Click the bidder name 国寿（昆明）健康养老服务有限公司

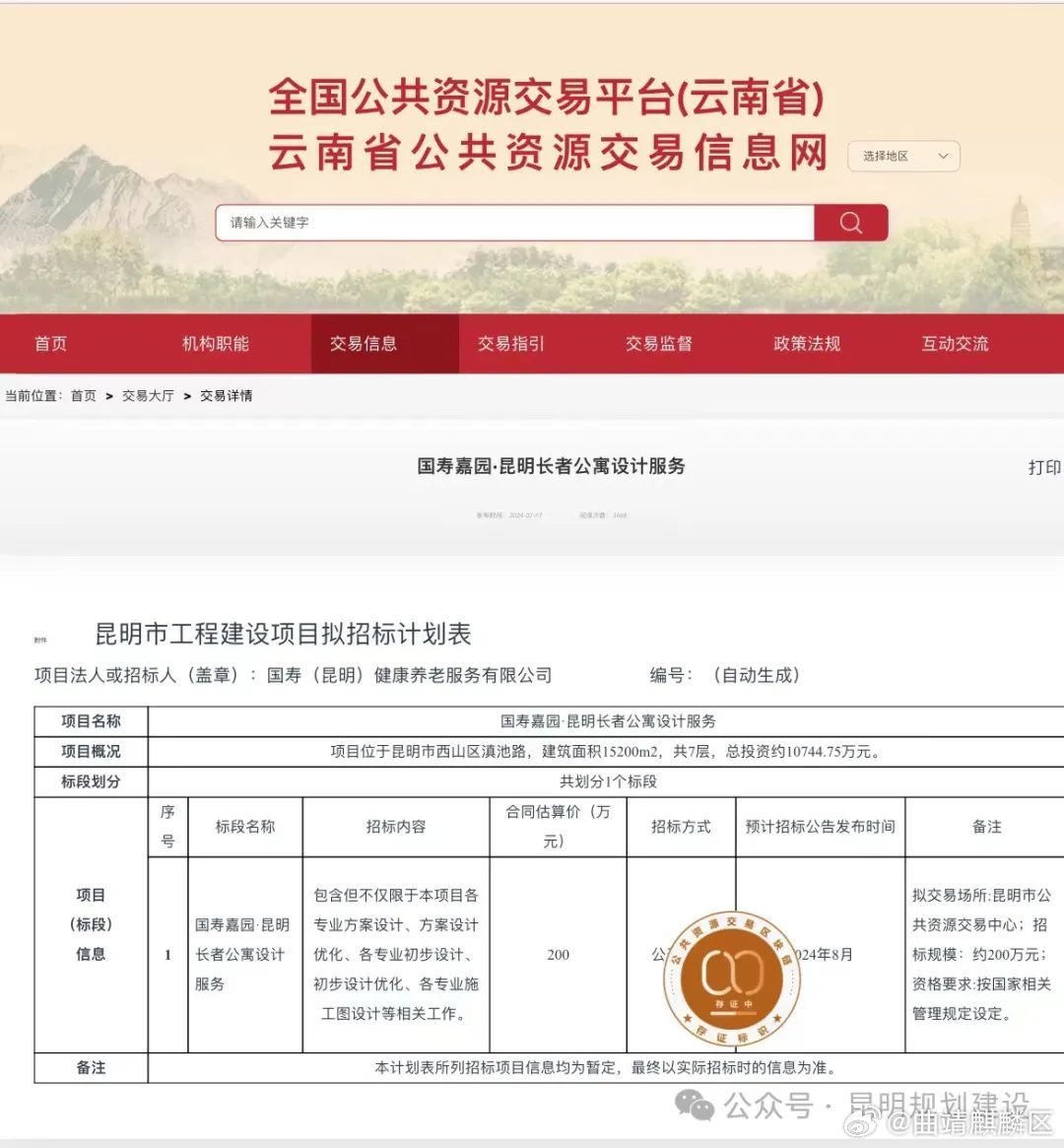click(x=409, y=675)
